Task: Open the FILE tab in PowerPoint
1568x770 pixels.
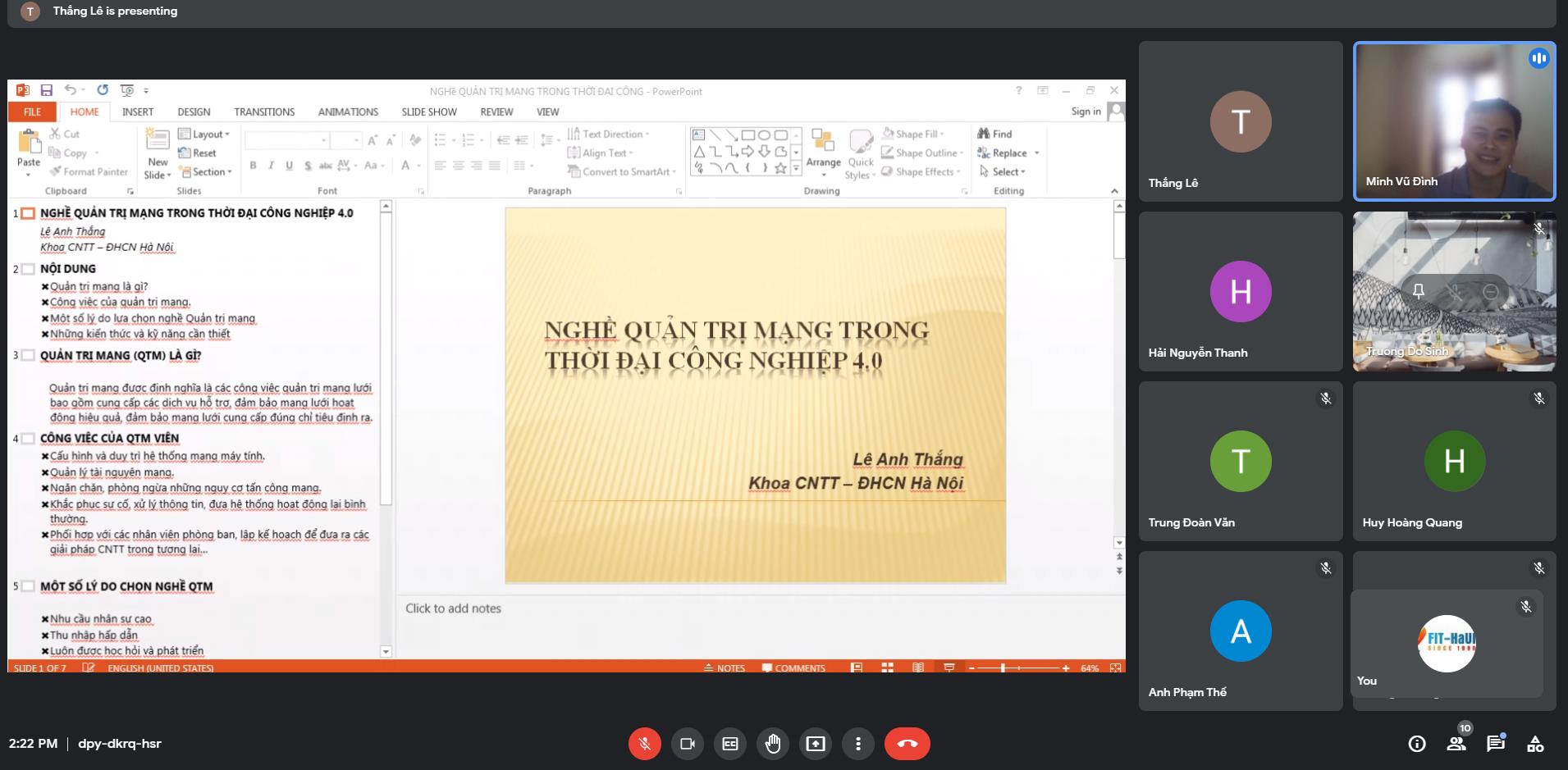Action: (x=32, y=112)
